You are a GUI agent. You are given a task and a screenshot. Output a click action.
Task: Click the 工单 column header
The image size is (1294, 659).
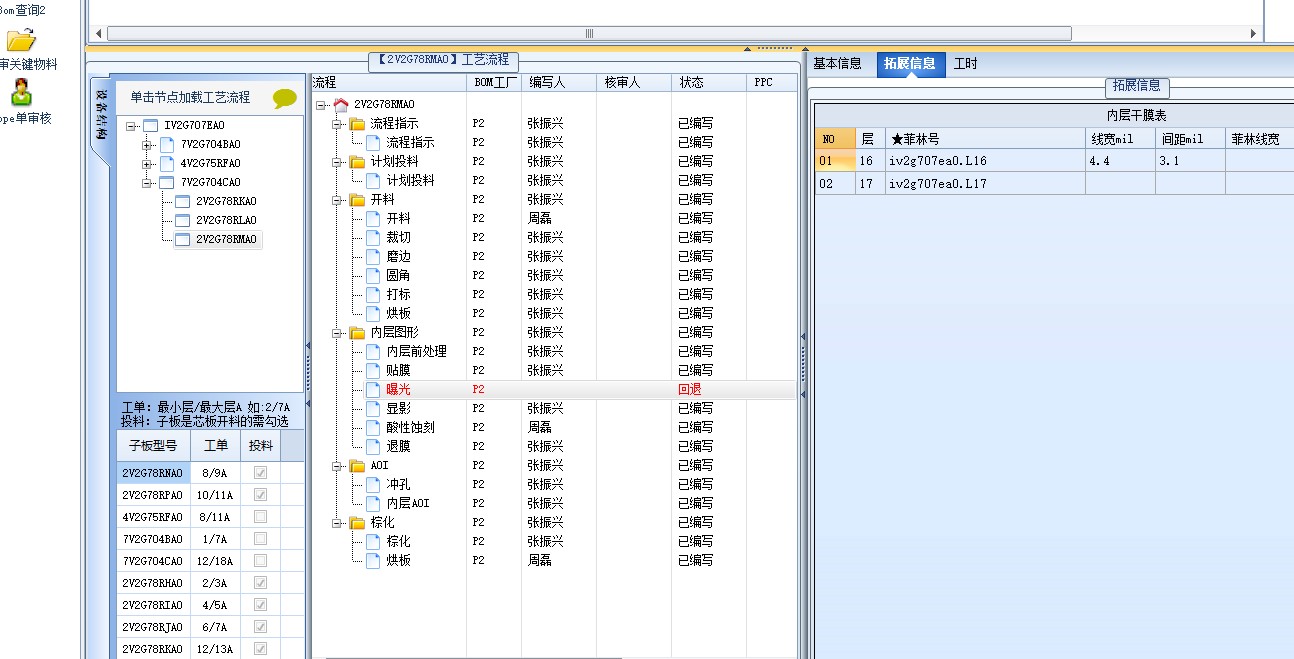[216, 446]
